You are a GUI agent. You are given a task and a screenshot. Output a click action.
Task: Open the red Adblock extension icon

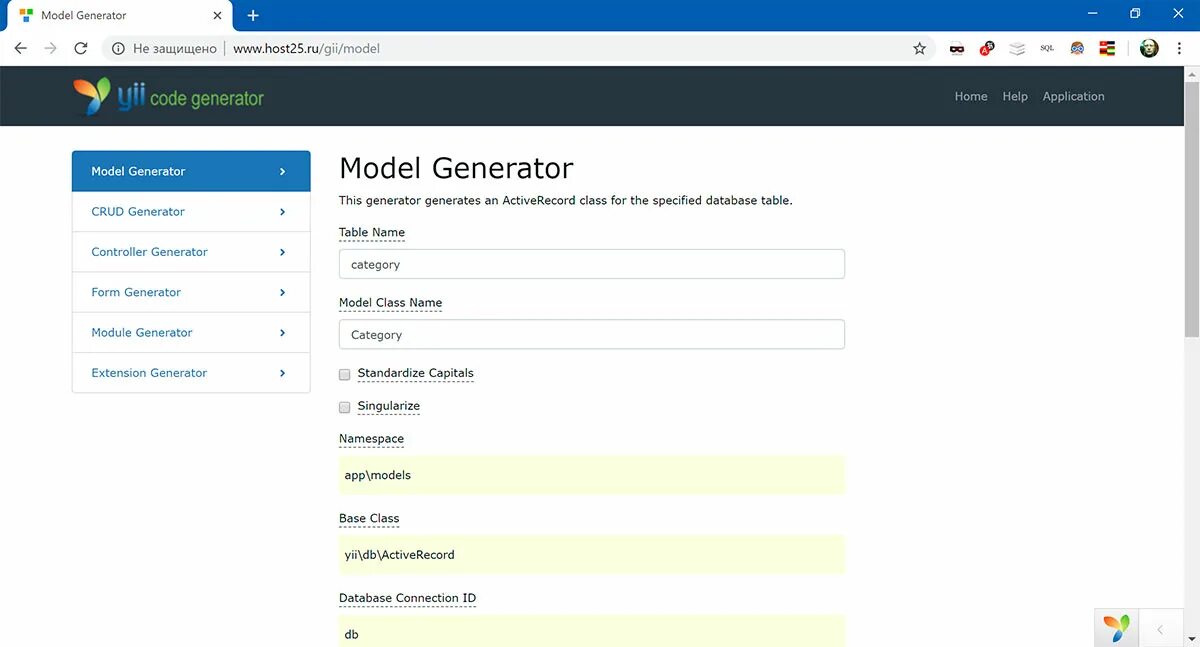(x=987, y=48)
